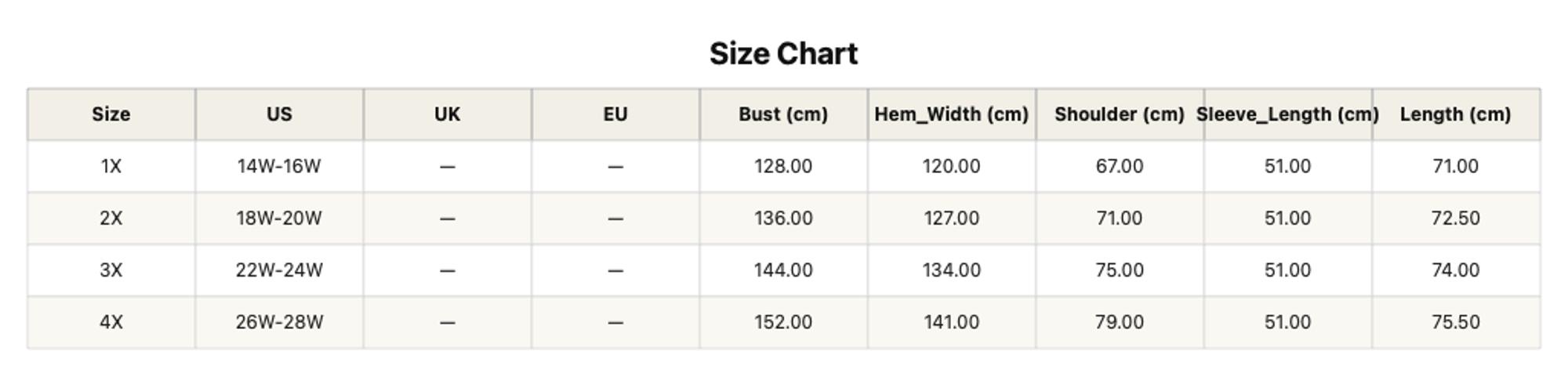Click the Size Chart title
Viewport: 1568px width, 376px height.
click(x=783, y=54)
